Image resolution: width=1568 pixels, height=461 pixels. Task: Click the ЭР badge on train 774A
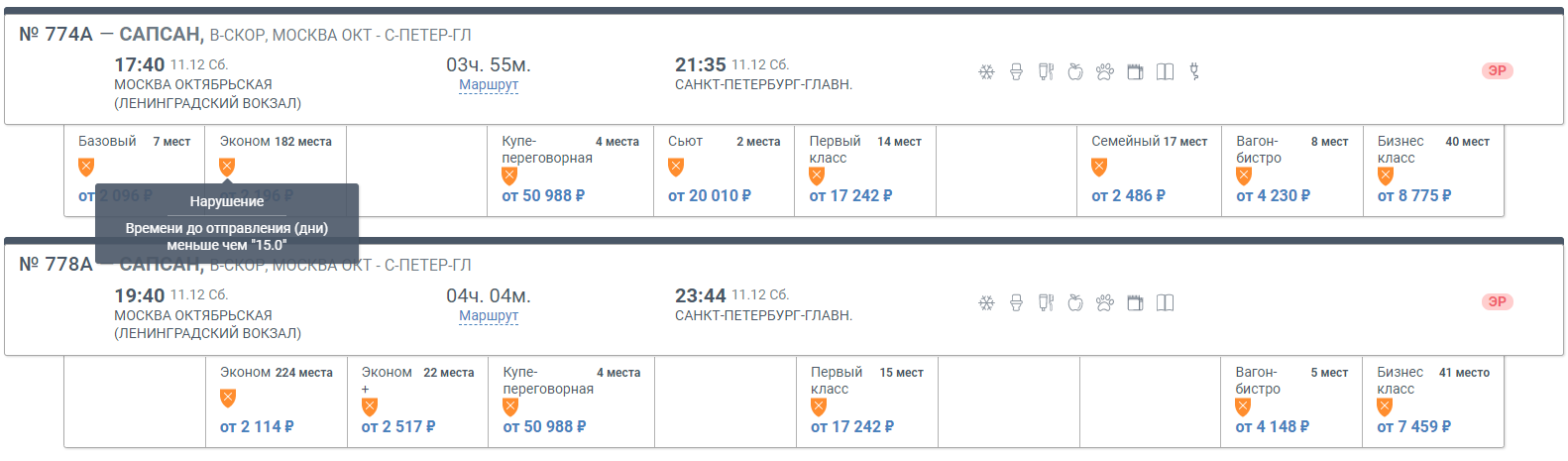(1497, 71)
